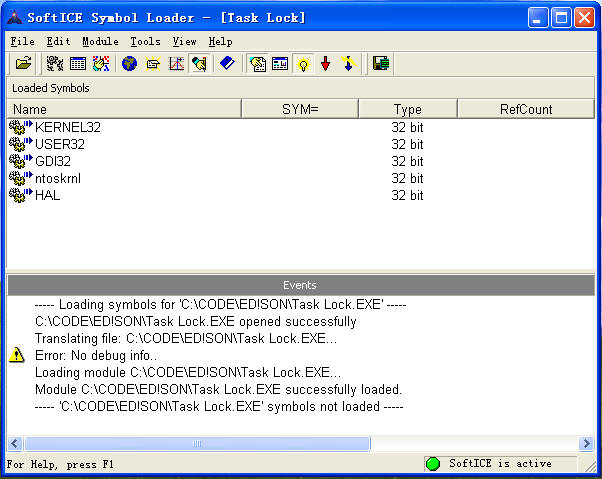Click the gear icon next to USER32
Viewport: 602px width, 479px height.
(21, 144)
